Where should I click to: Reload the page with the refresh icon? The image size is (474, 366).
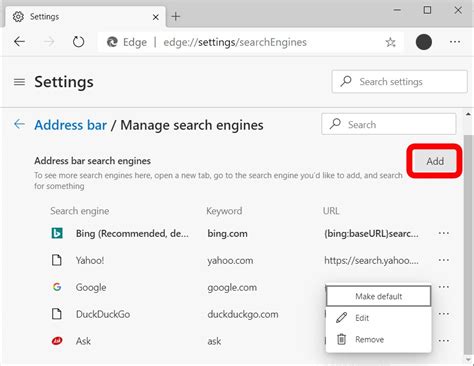click(78, 42)
